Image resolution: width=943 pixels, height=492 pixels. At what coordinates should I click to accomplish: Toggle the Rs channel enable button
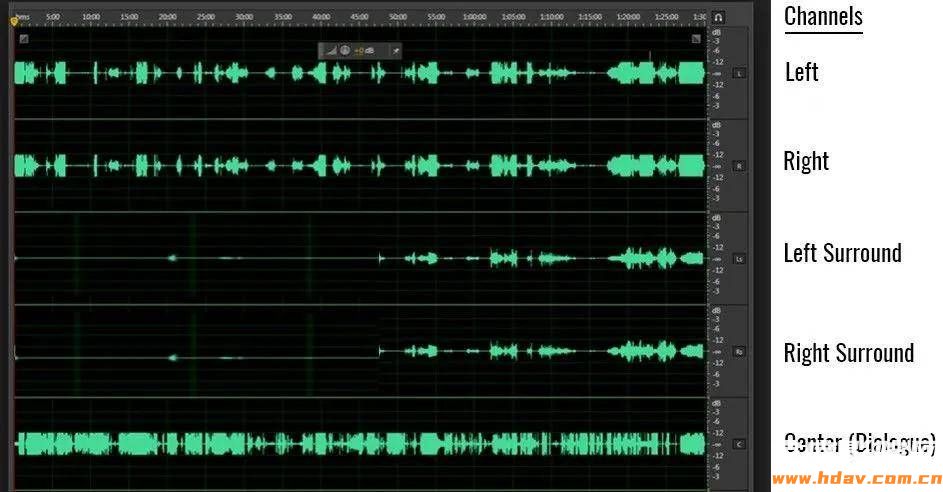(x=739, y=352)
